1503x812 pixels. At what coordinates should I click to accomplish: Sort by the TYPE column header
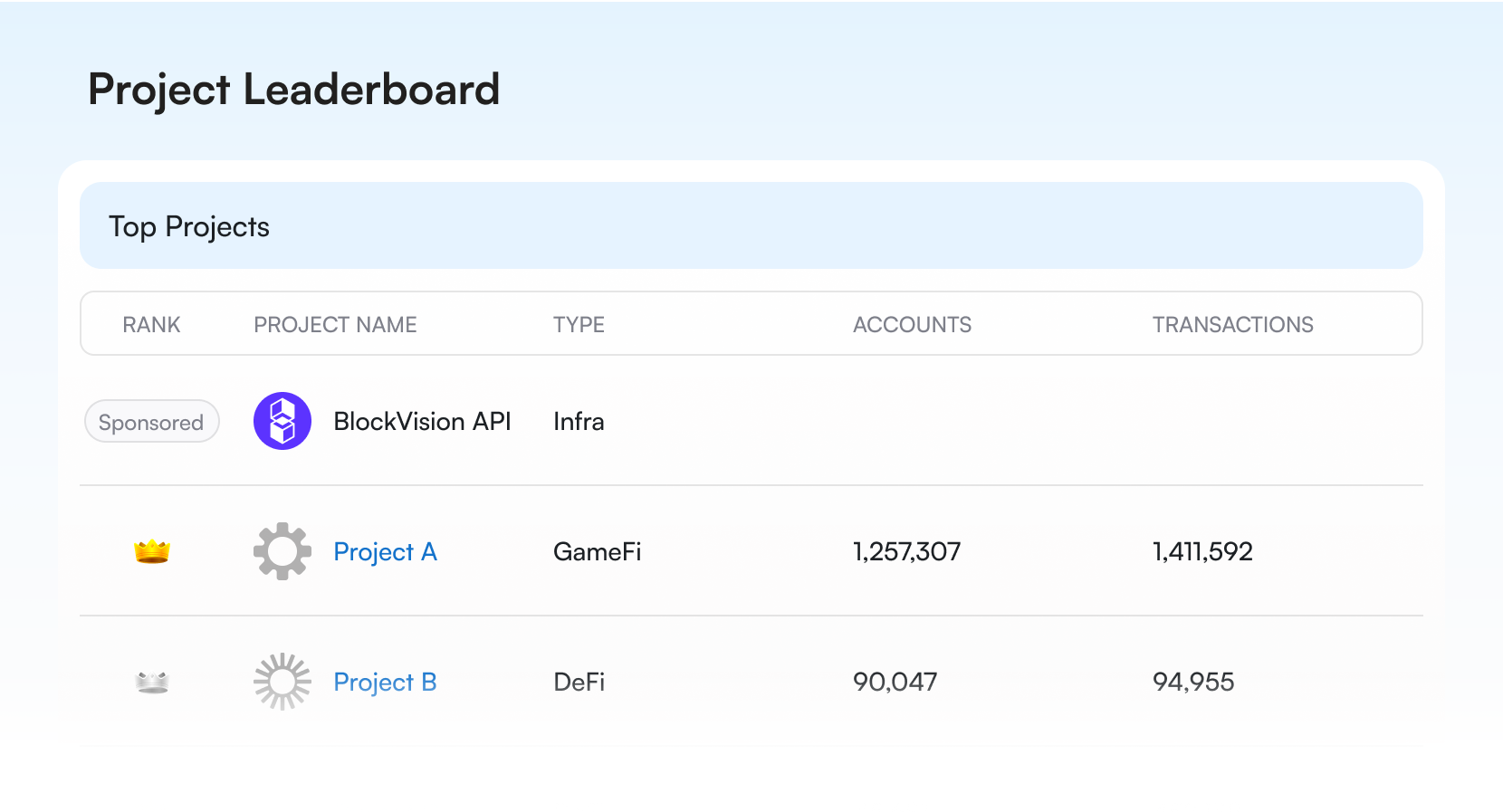point(579,324)
